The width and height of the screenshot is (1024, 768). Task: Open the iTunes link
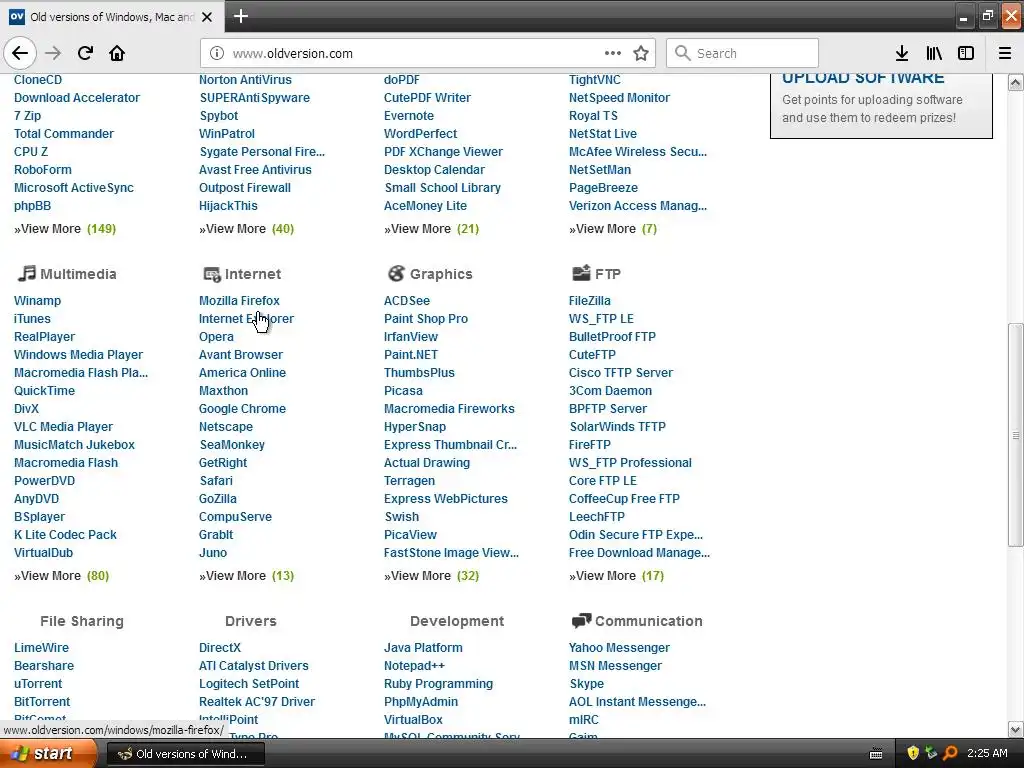(32, 319)
